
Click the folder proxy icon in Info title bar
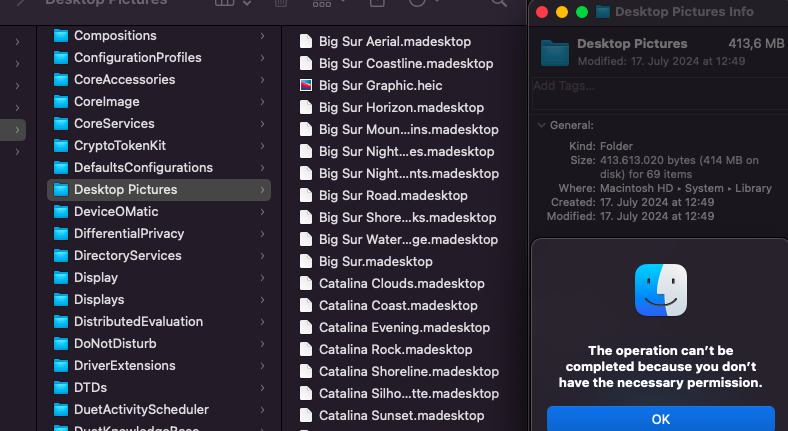[603, 12]
